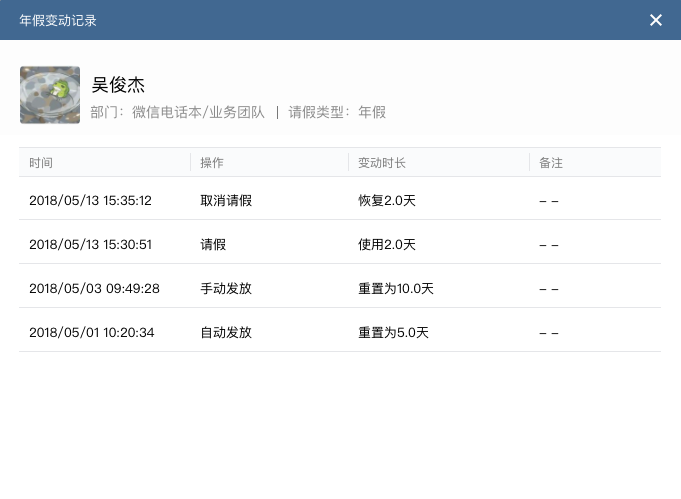The width and height of the screenshot is (681, 499).
Task: Click the 时间 column header
Action: point(41,163)
